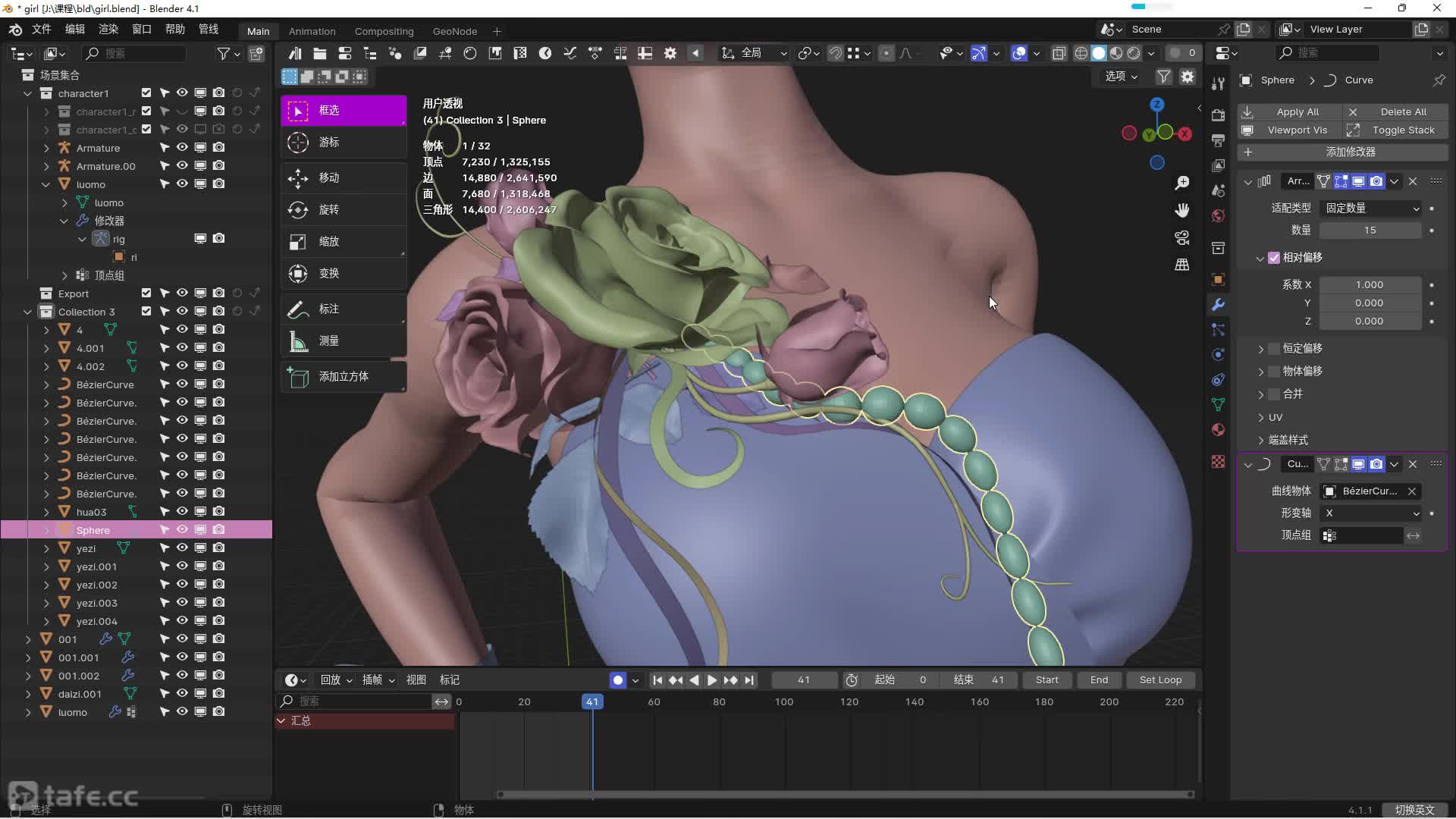Select the Rotate tool in toolbar
This screenshot has height=819, width=1456.
click(343, 209)
